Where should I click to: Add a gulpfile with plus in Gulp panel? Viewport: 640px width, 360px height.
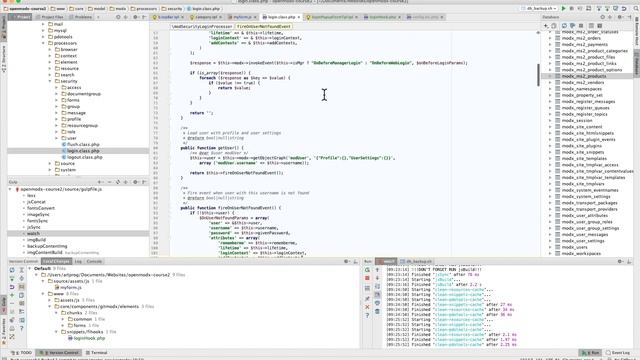click(100, 182)
